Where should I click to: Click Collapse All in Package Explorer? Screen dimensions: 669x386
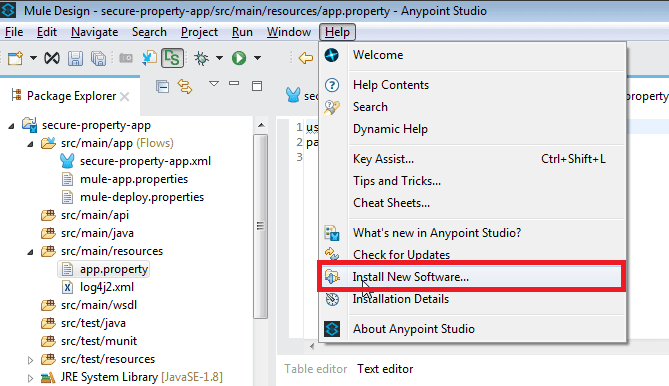point(163,86)
